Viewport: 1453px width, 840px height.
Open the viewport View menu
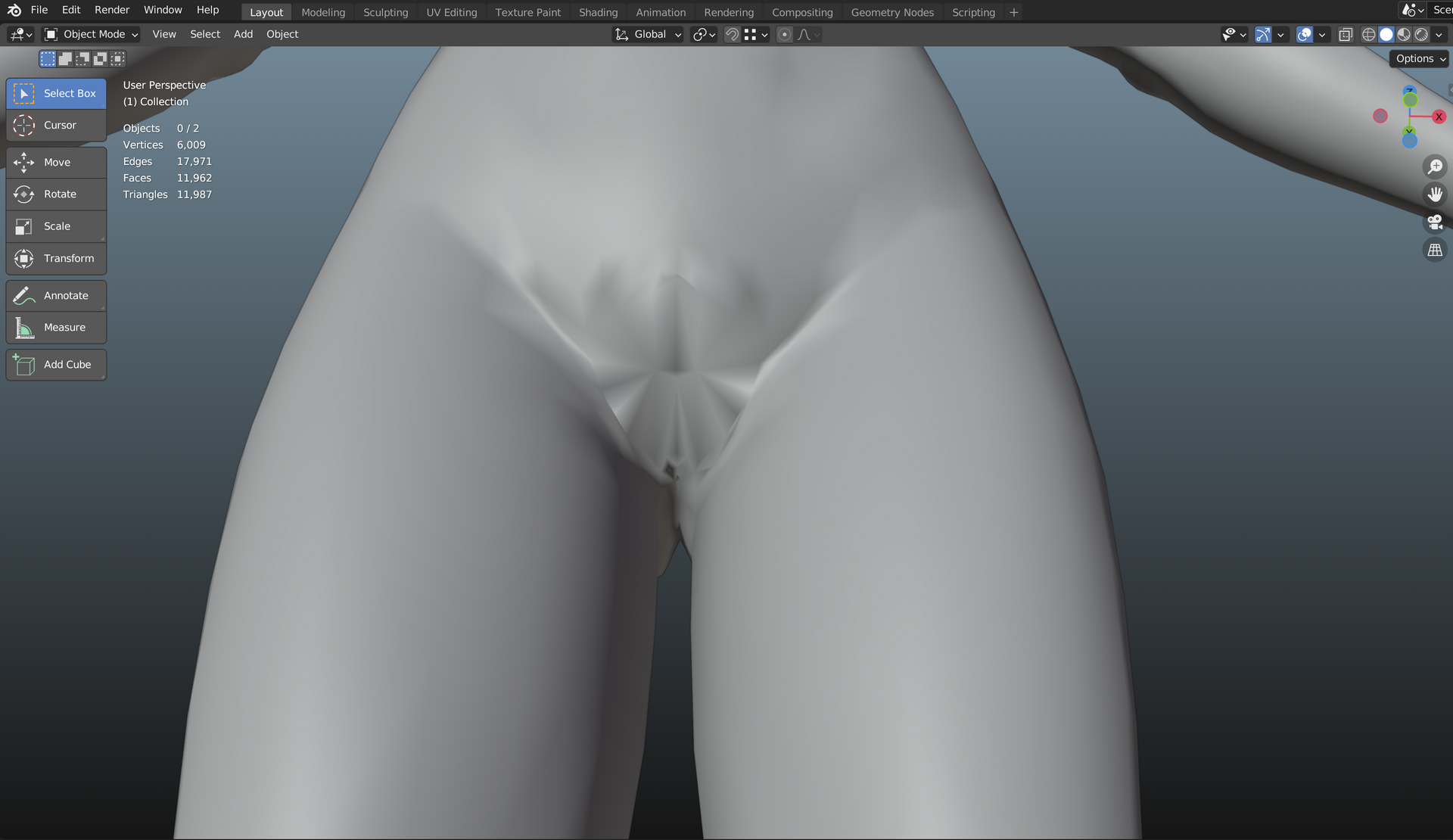(164, 35)
